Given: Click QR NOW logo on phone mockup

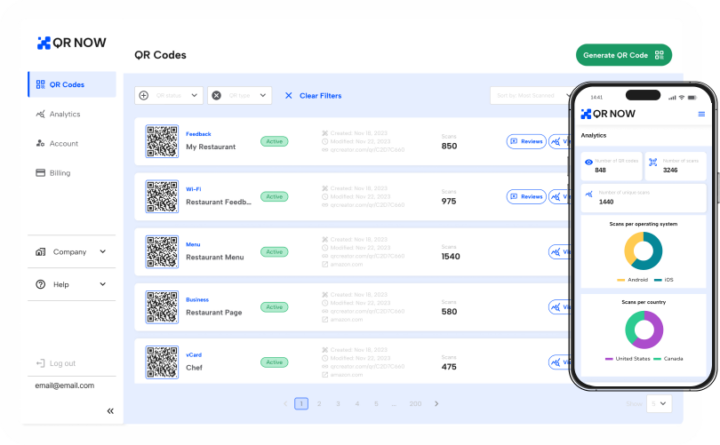Looking at the screenshot, I should pyautogui.click(x=608, y=113).
